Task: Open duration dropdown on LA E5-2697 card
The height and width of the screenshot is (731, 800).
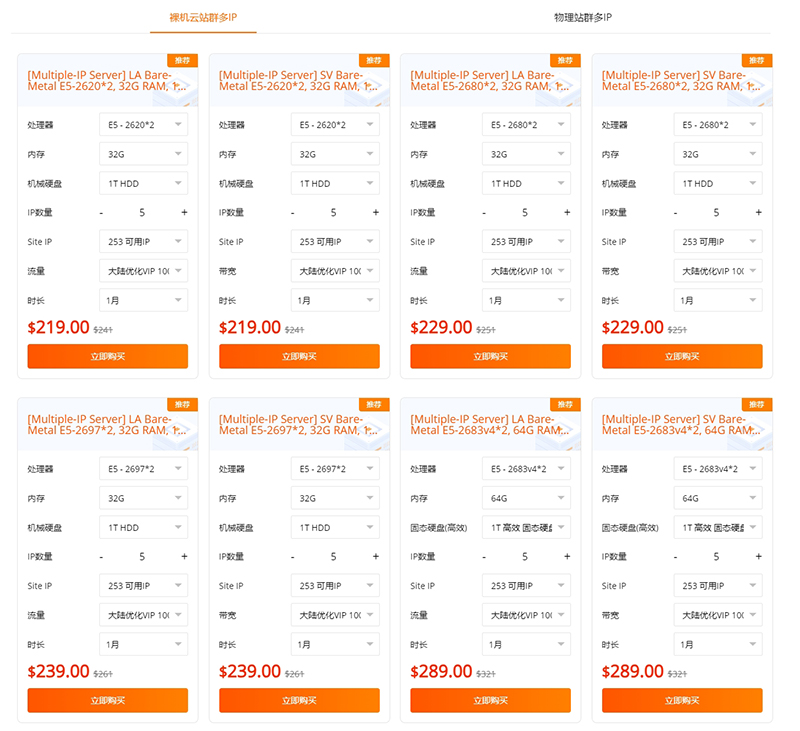Action: (143, 645)
